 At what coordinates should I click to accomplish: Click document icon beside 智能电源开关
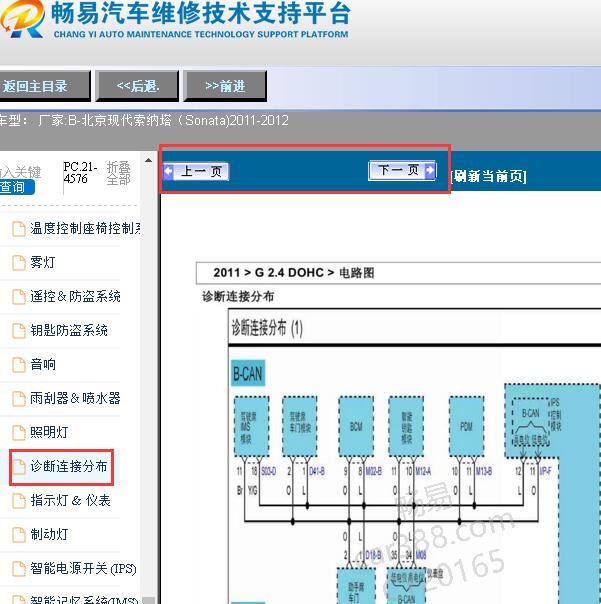pos(18,569)
